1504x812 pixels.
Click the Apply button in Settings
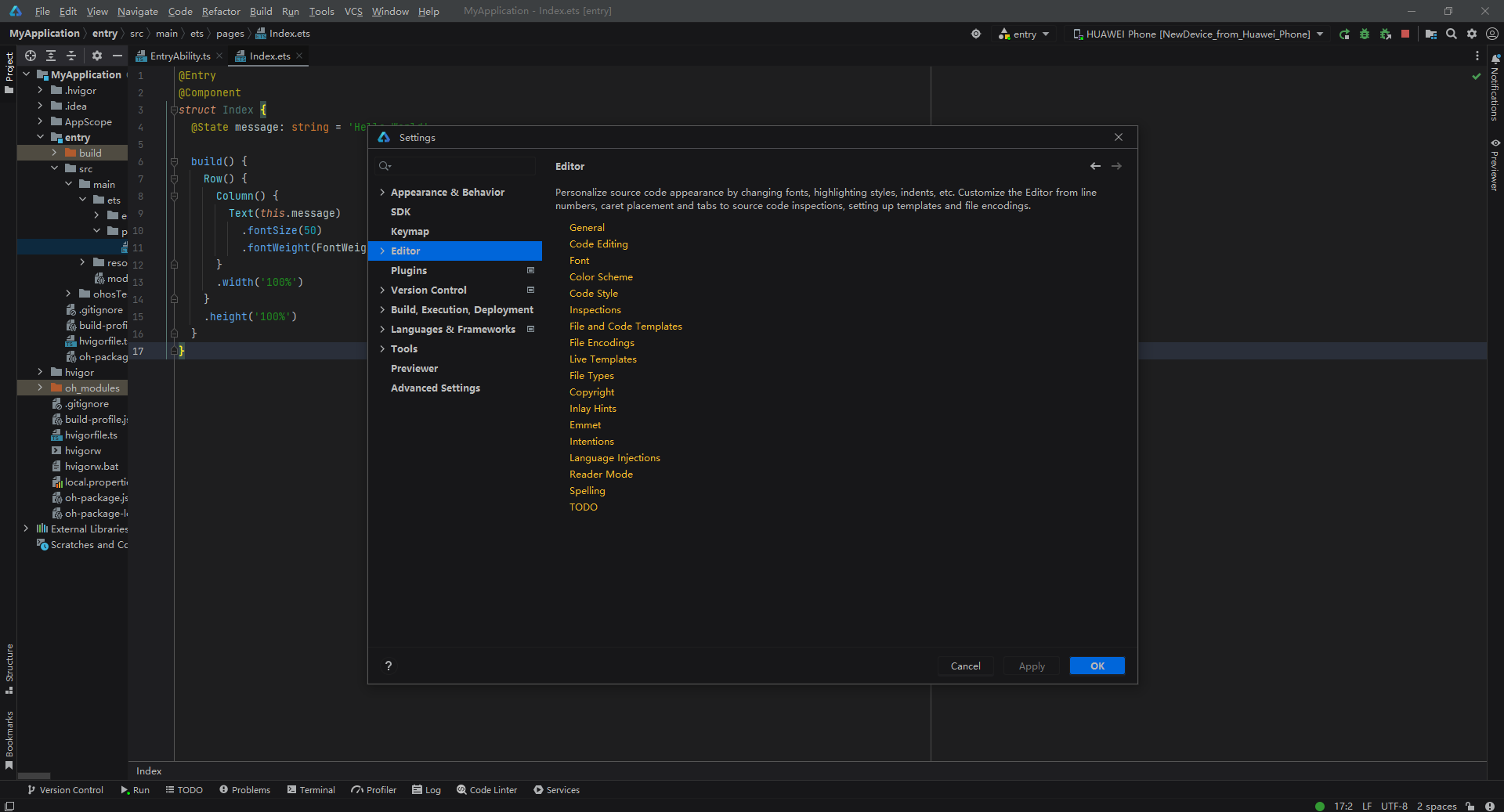(1032, 666)
